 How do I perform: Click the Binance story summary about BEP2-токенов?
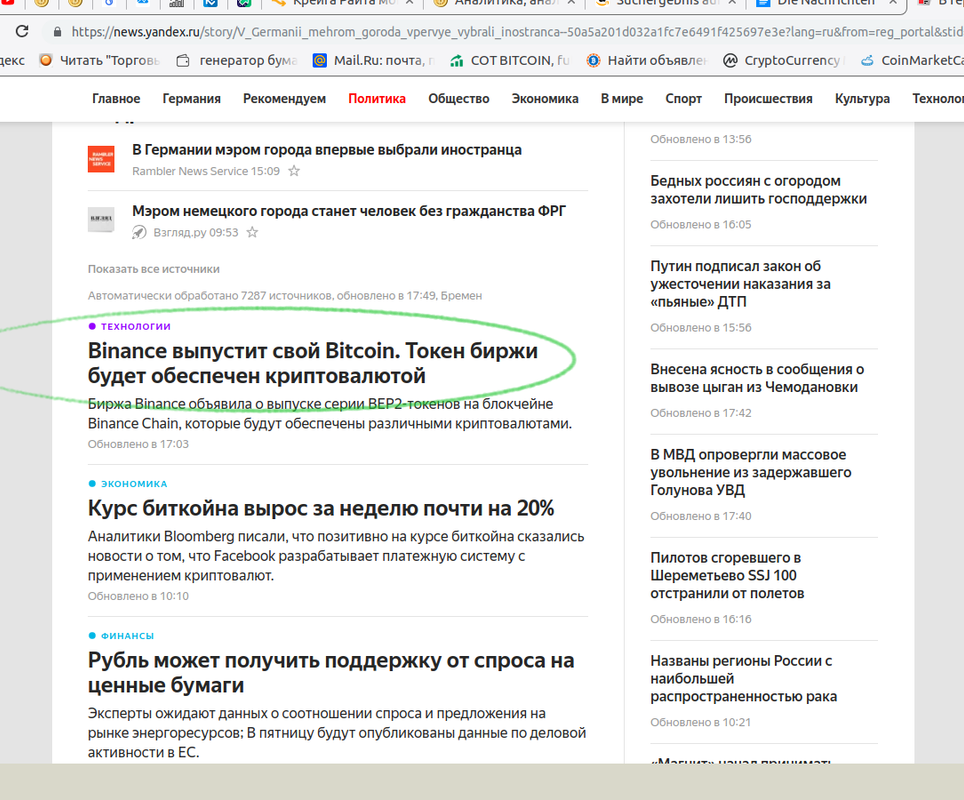click(330, 414)
